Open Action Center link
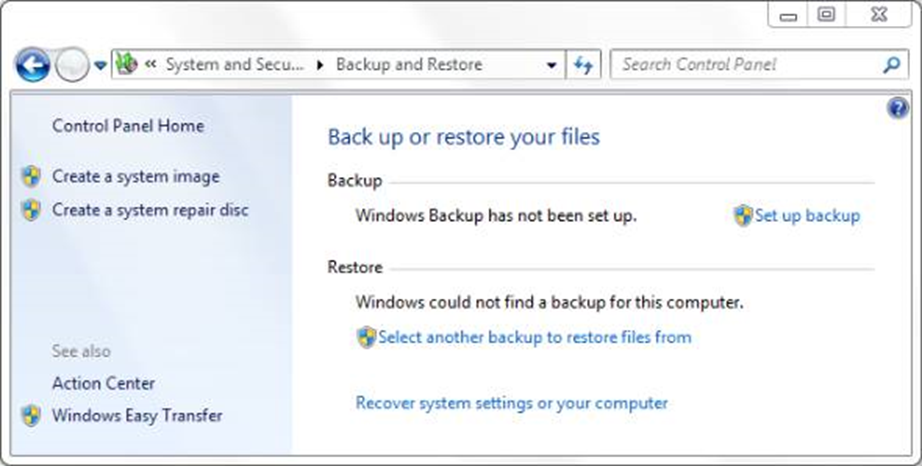Screen dimensions: 922x466 coord(104,383)
